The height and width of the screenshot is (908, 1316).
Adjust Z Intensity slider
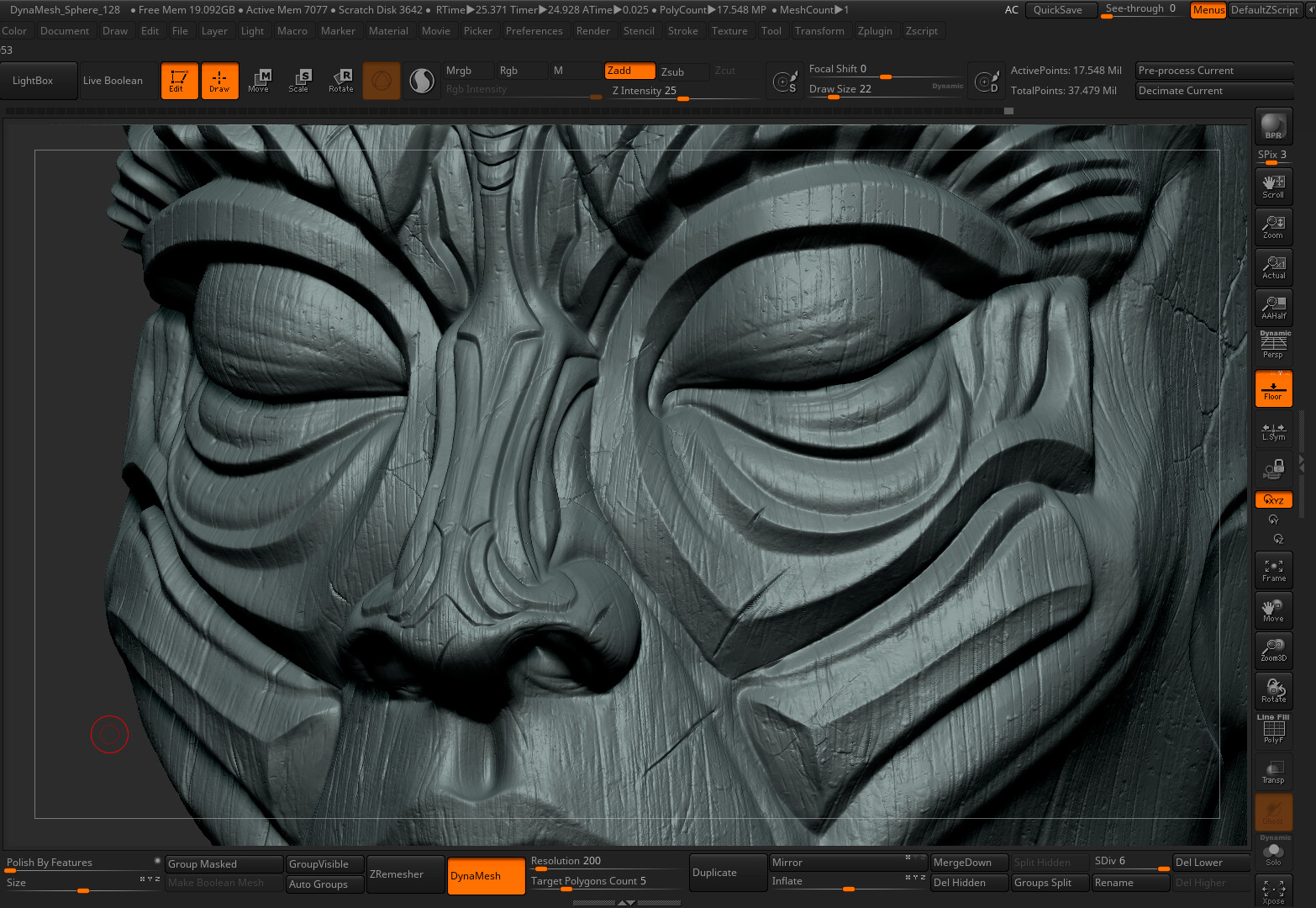[684, 91]
